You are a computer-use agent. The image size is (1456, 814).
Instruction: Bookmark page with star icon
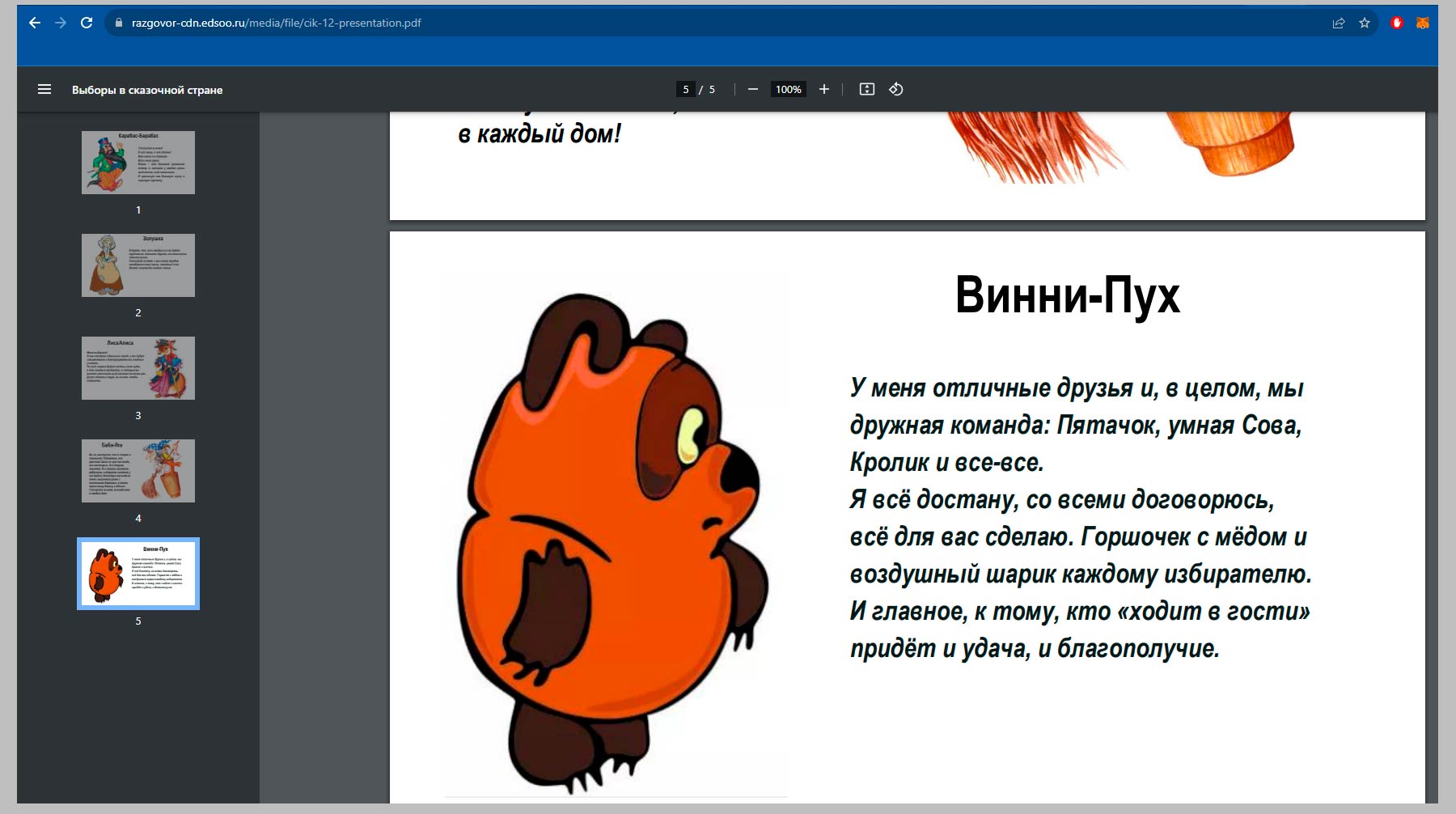(x=1365, y=23)
